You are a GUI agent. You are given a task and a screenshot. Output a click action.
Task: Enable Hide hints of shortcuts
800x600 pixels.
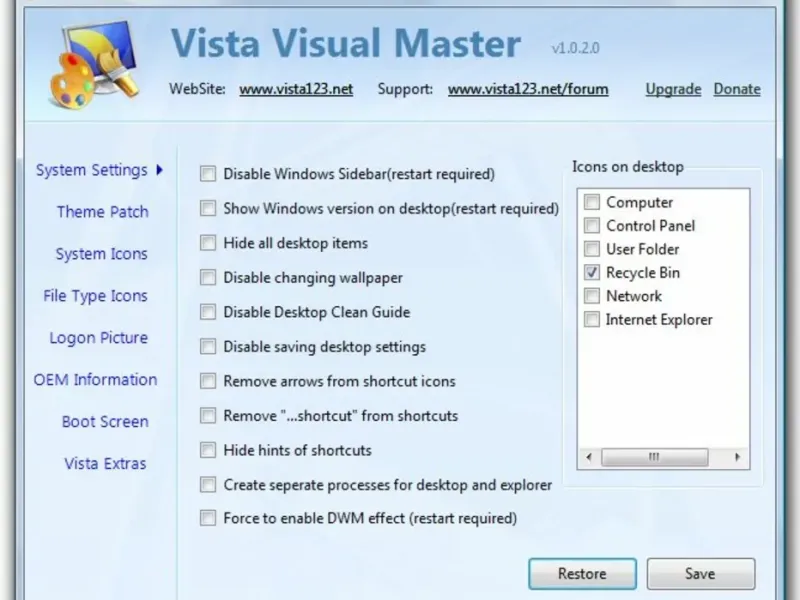click(208, 450)
